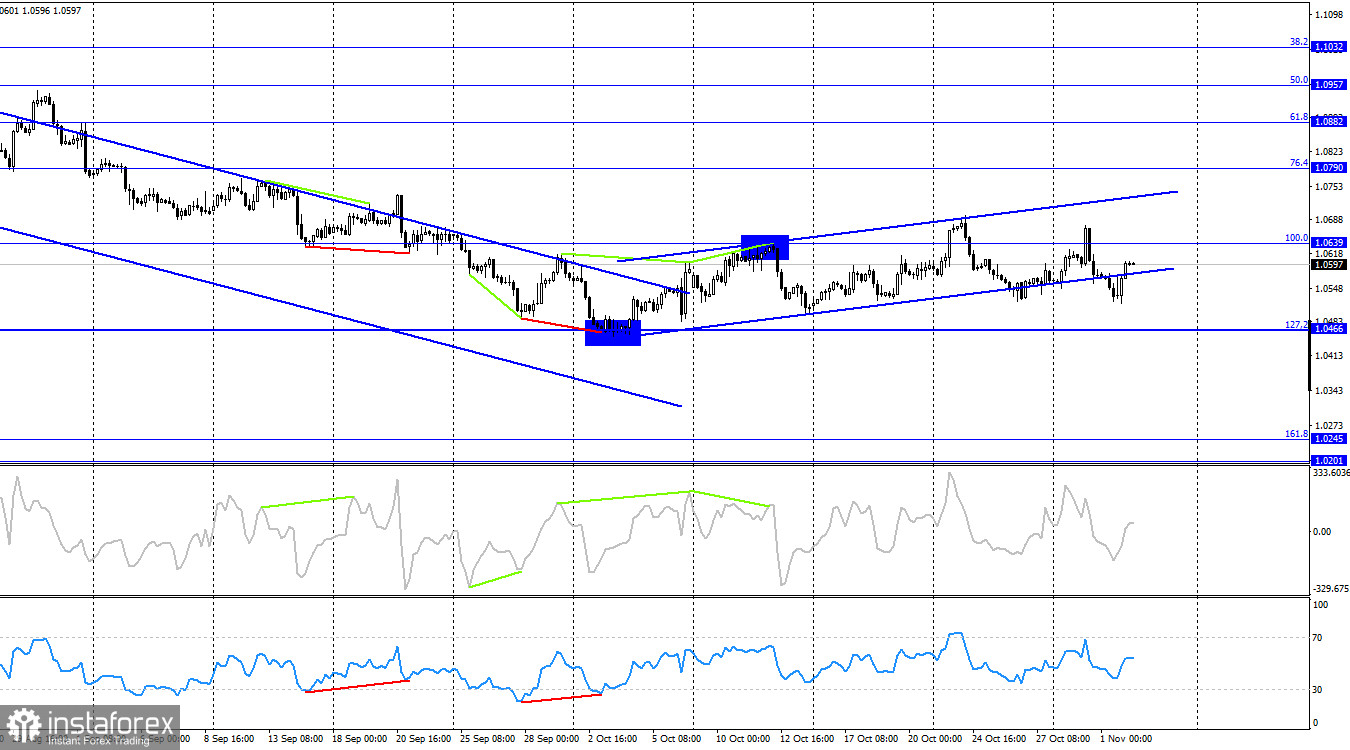The image size is (1350, 750).
Task: Click the 1.0201 price label
Action: (x=1329, y=460)
